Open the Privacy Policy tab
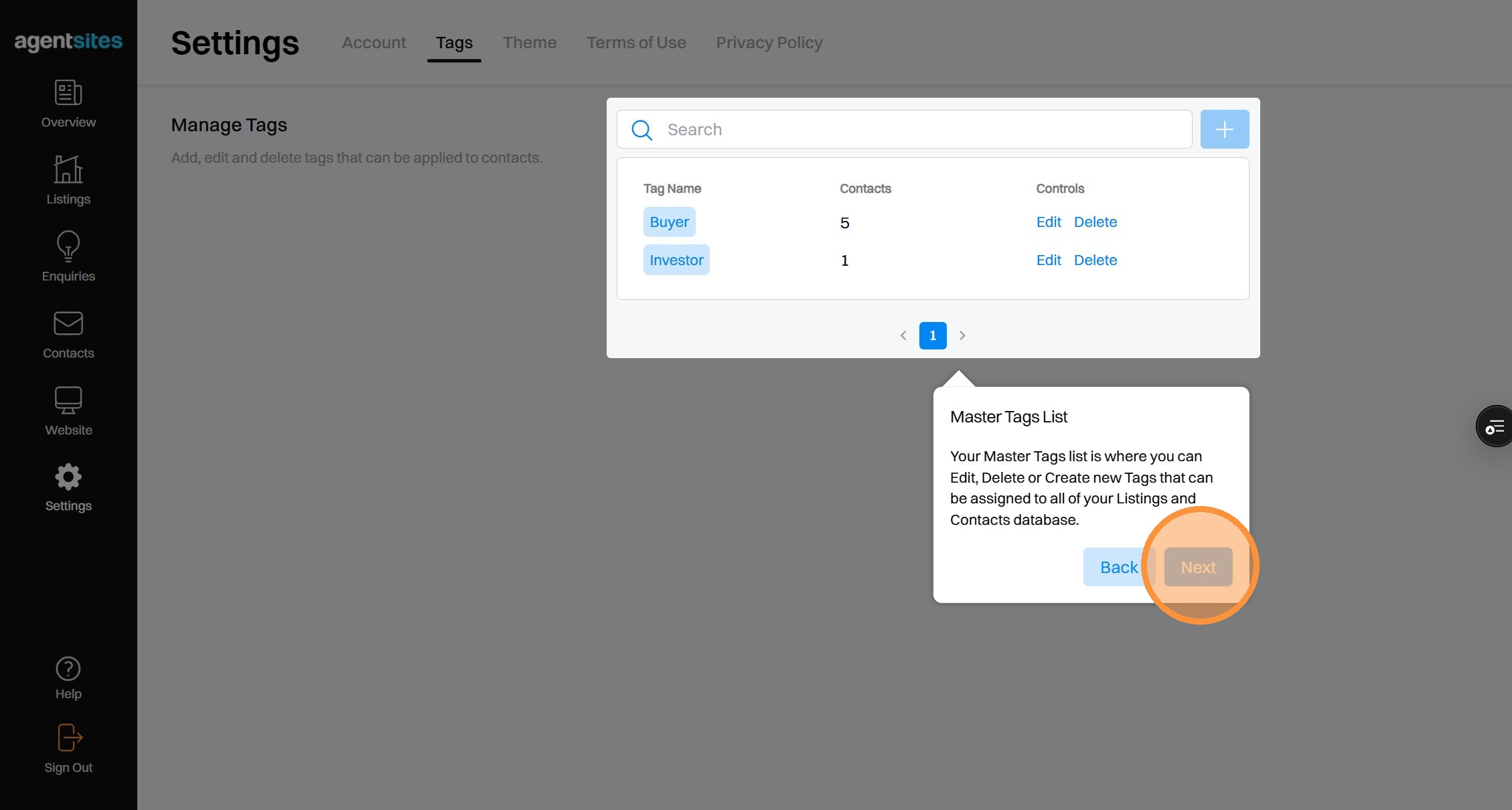This screenshot has width=1512, height=810. pos(769,43)
